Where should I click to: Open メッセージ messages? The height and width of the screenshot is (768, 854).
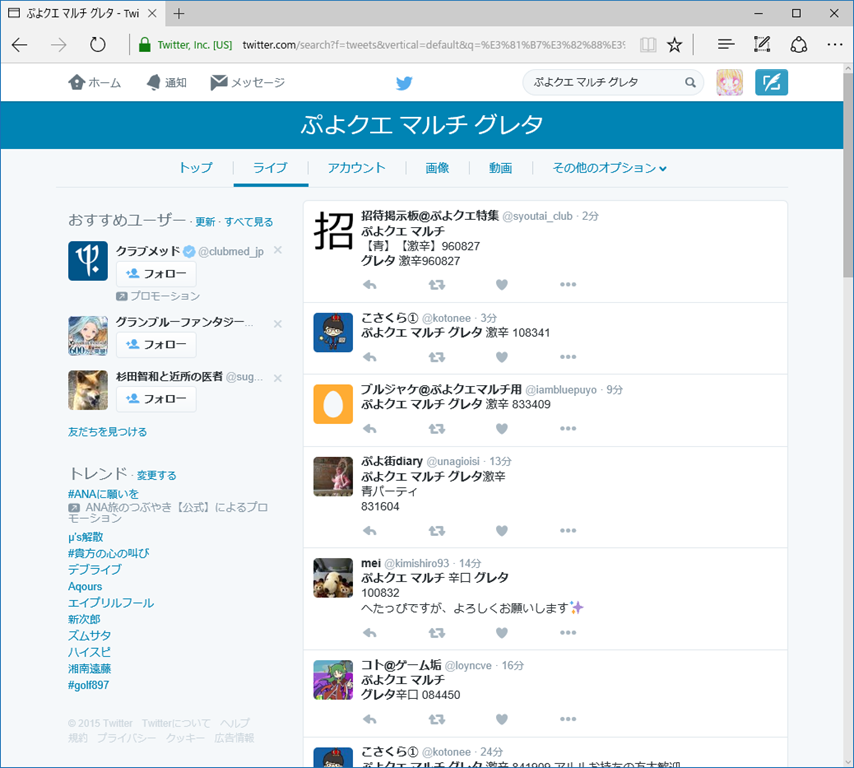pyautogui.click(x=248, y=82)
